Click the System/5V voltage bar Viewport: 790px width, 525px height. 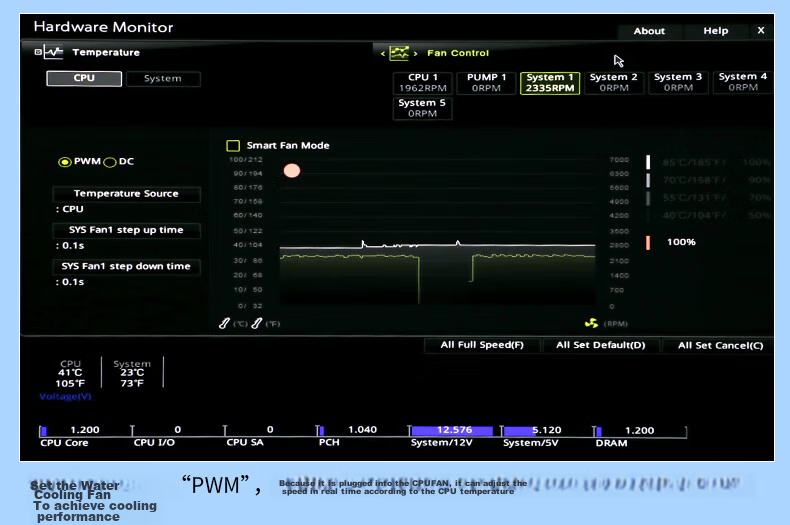(546, 431)
